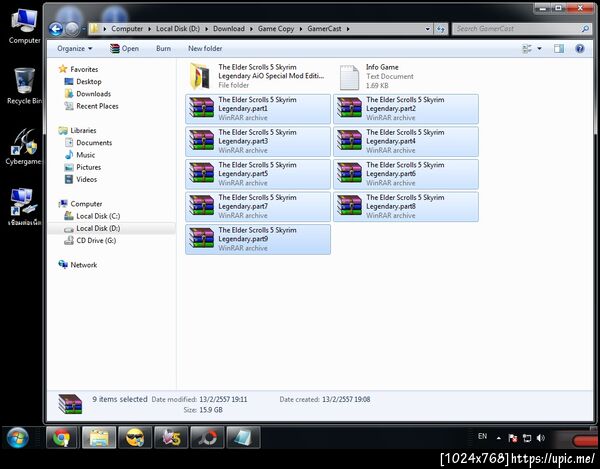600x469 pixels.
Task: Select the Documents library
Action: (x=88, y=143)
